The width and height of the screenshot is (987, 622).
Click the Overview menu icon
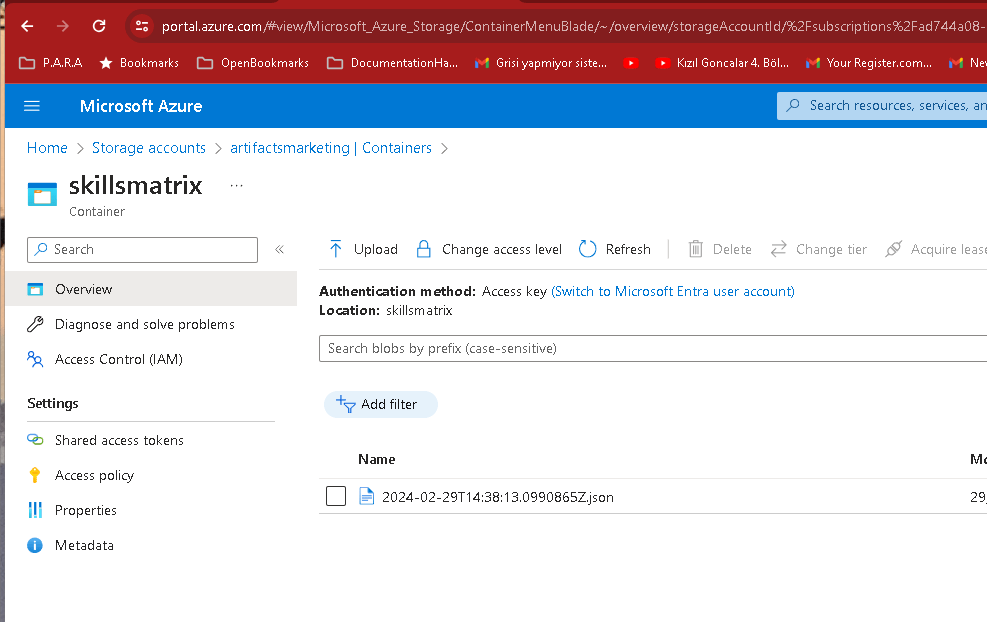click(x=35, y=289)
